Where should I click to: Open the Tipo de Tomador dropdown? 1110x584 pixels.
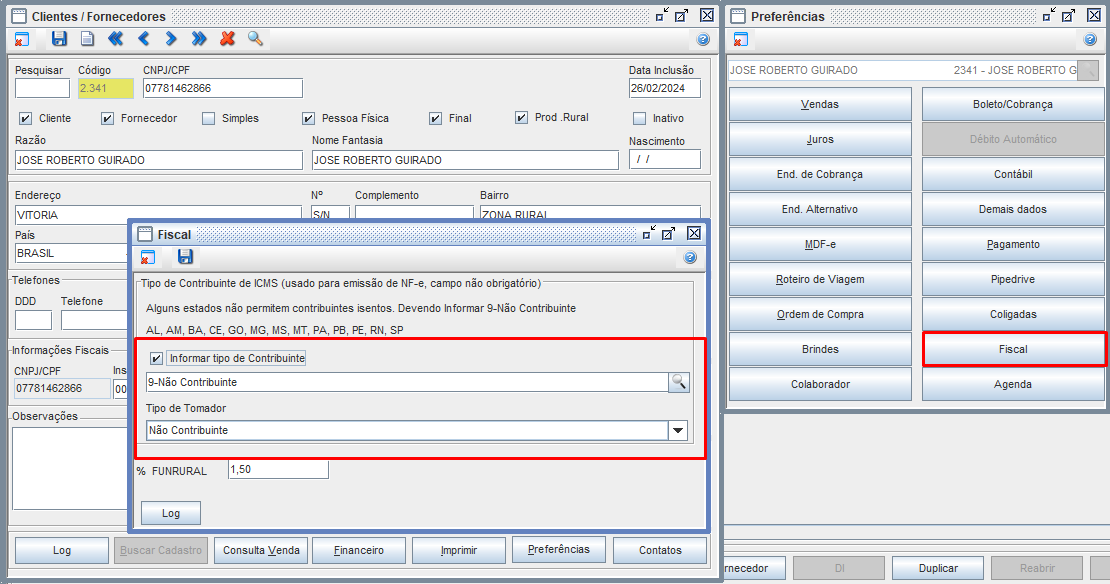(x=678, y=430)
